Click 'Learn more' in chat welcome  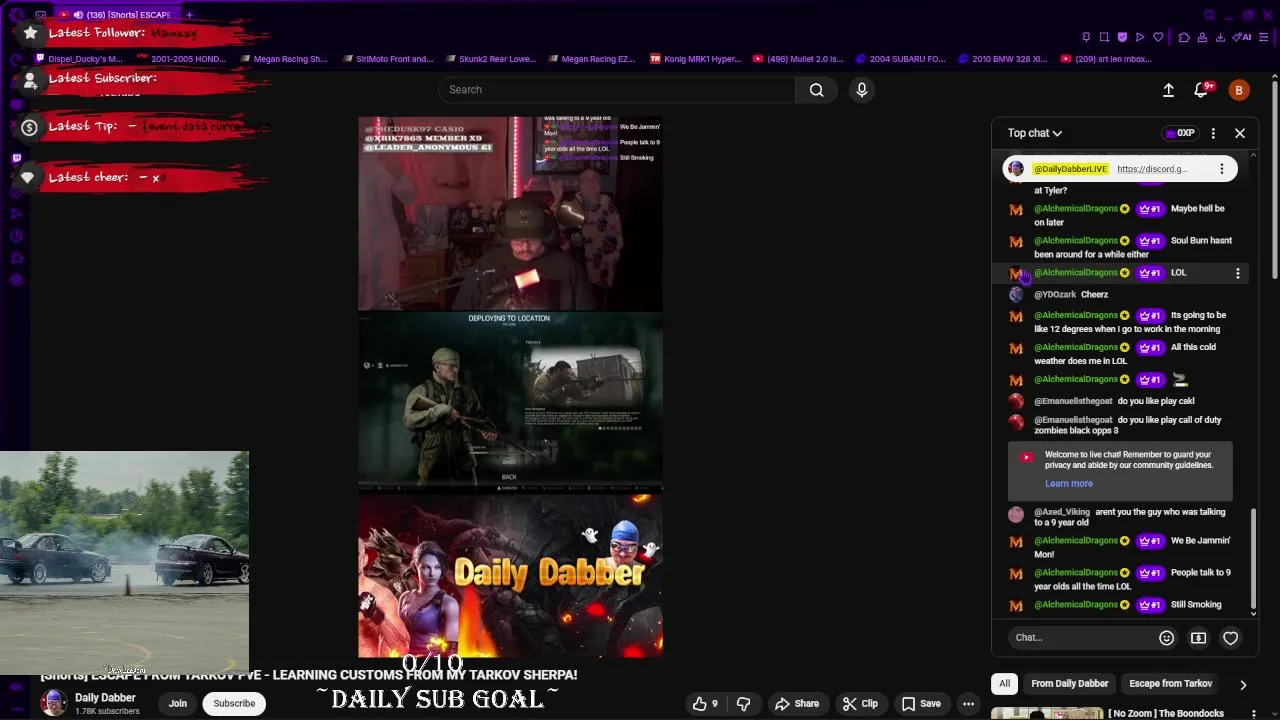click(1069, 484)
